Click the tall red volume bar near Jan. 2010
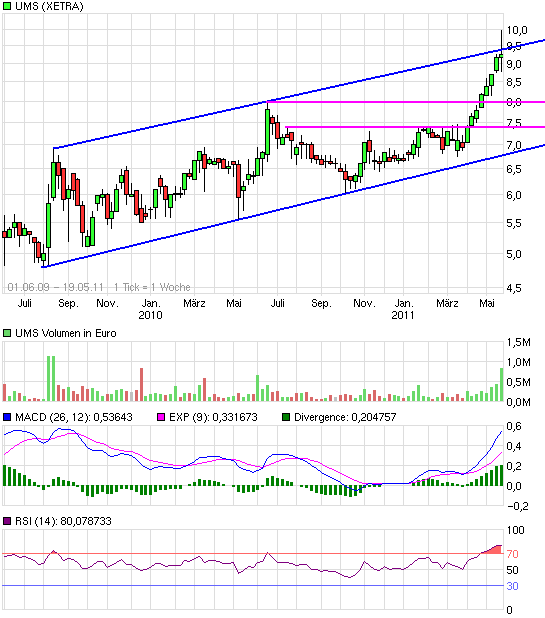This screenshot has width=545, height=618. point(141,385)
